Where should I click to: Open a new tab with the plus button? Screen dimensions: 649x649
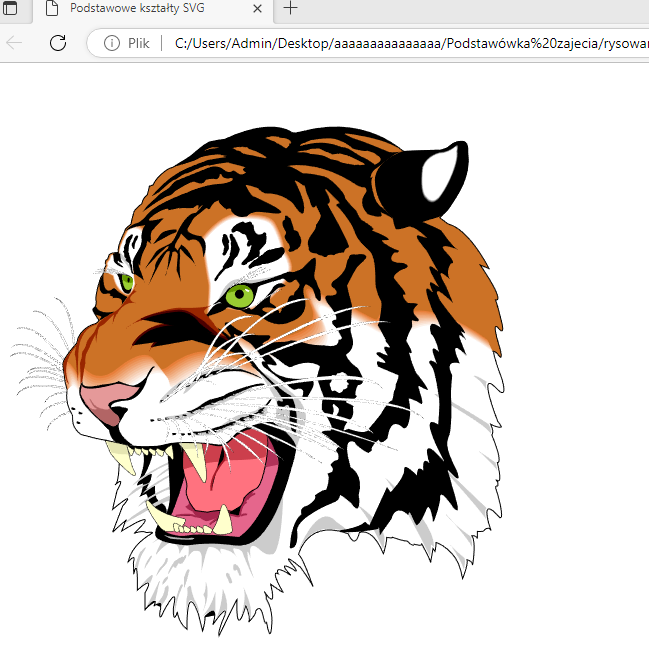(290, 8)
